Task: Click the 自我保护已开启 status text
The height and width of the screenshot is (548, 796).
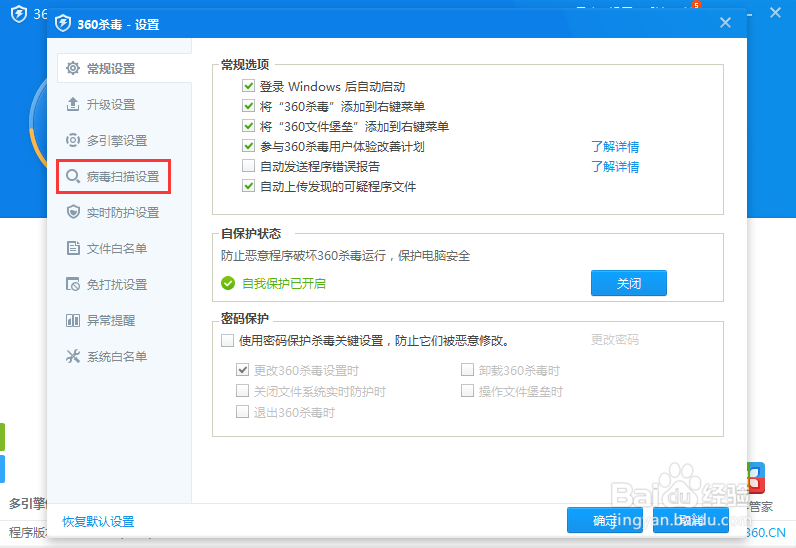Action: (284, 283)
